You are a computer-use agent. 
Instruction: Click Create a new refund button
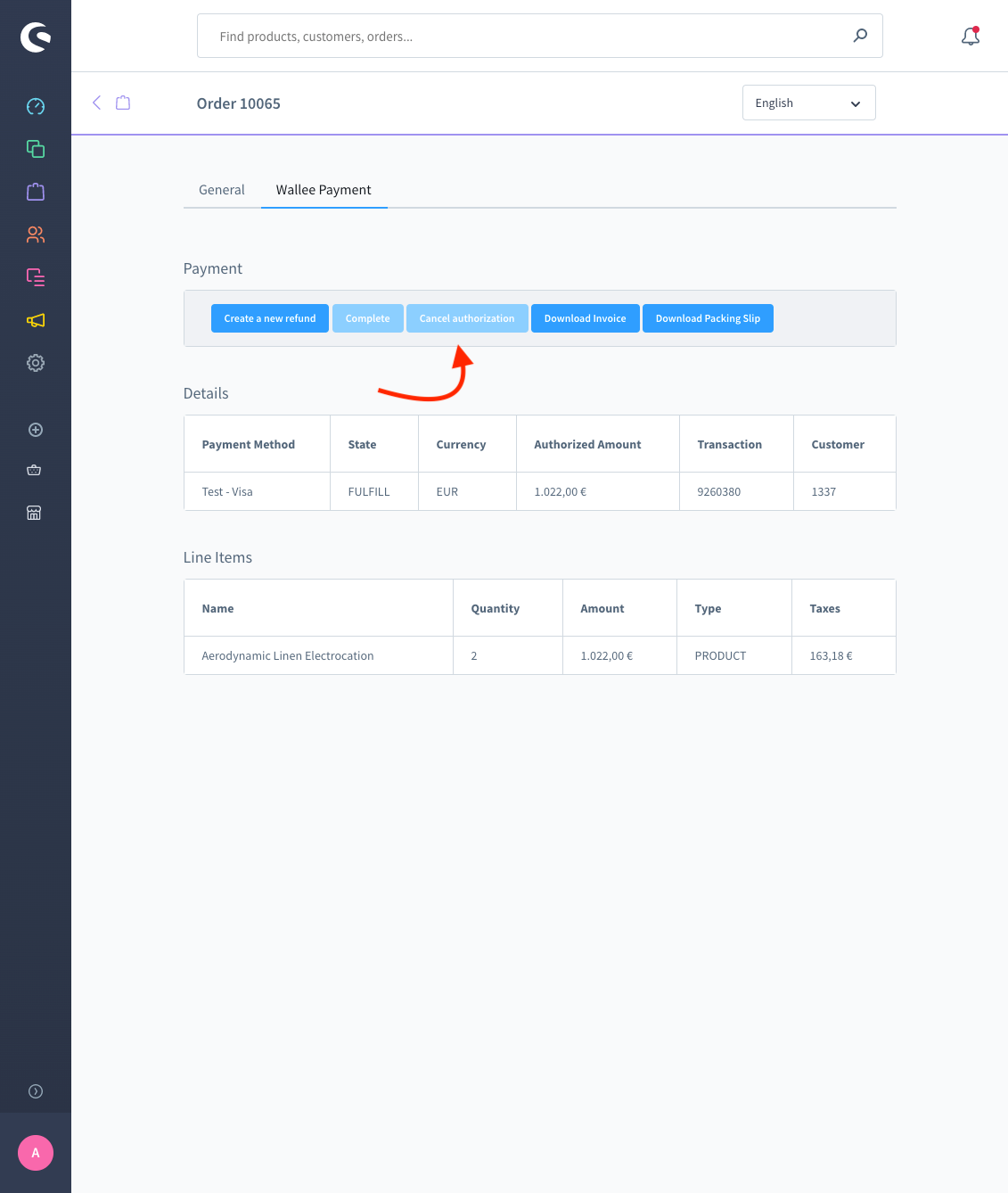(x=270, y=318)
